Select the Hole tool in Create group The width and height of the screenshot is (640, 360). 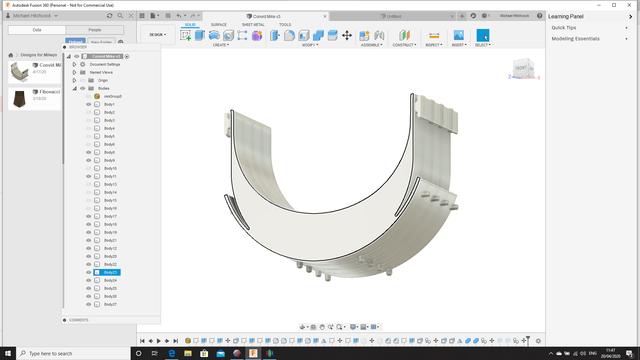click(228, 36)
